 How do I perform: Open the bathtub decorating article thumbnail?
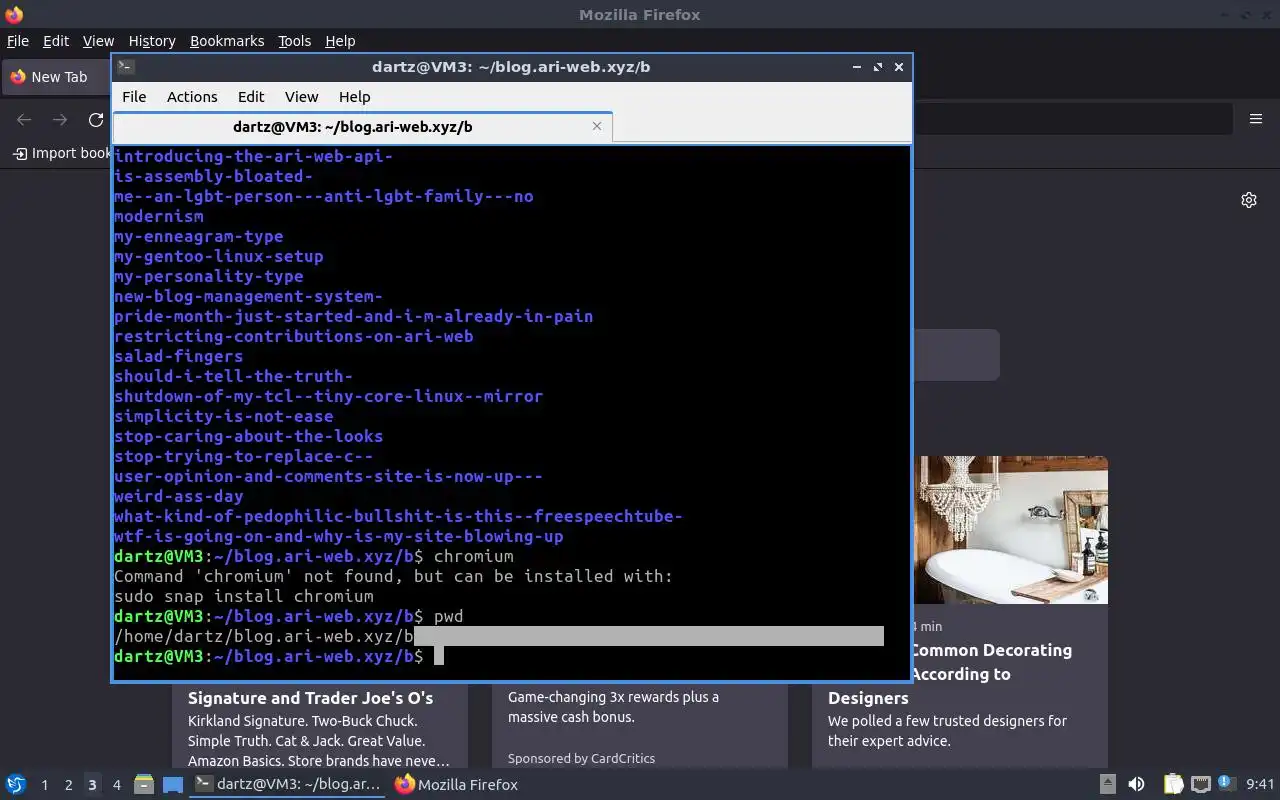coord(1013,530)
